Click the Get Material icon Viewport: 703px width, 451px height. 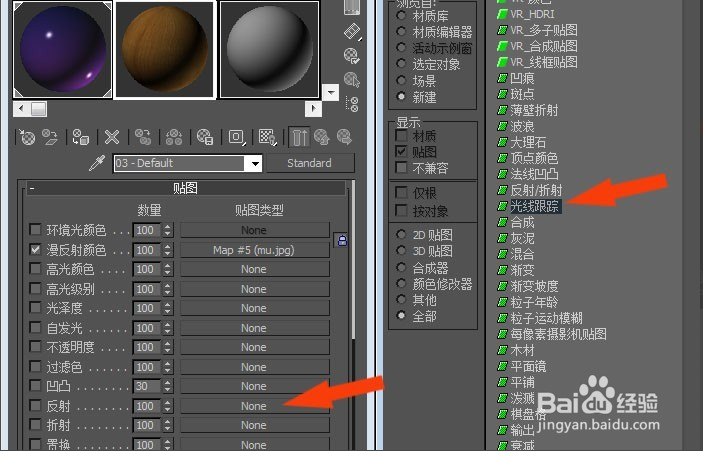click(27, 137)
